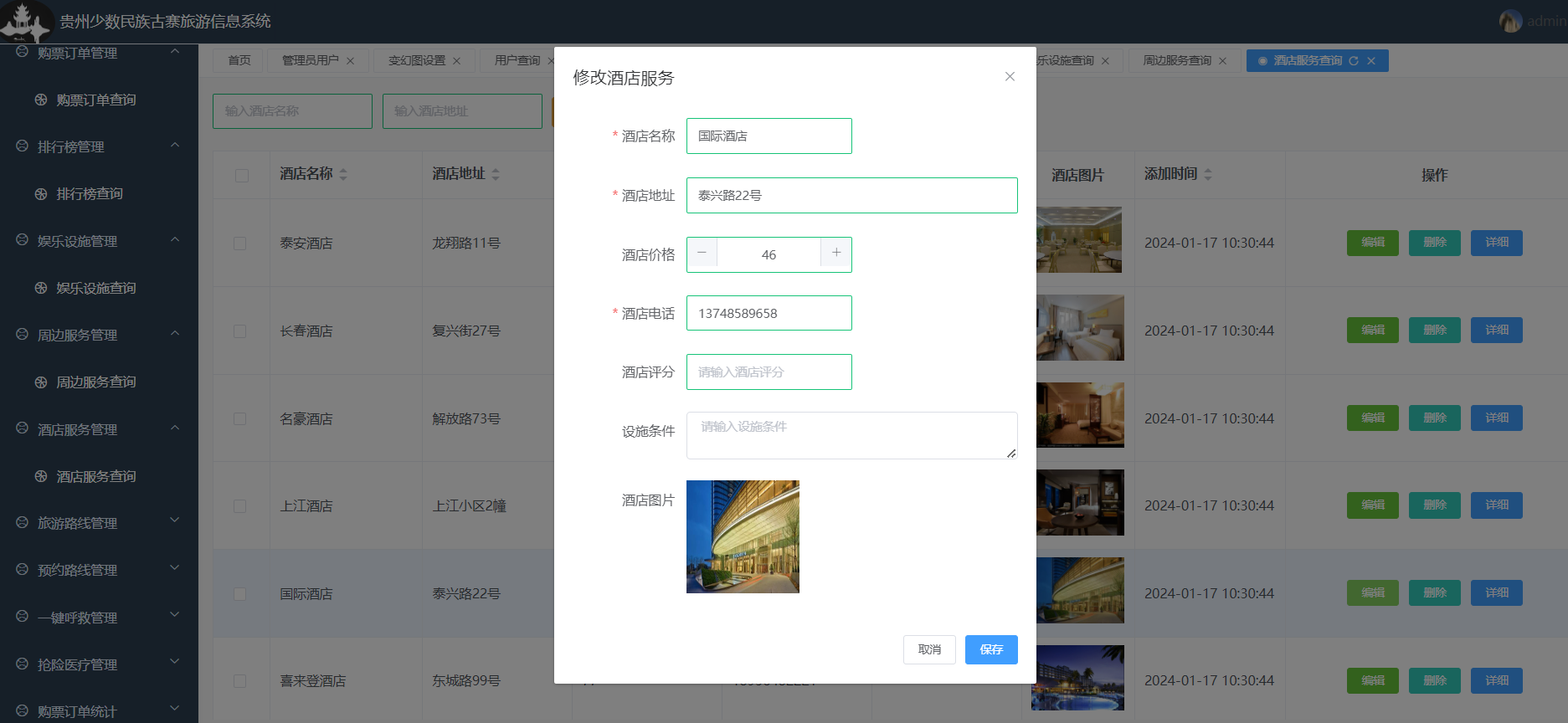Click 删除 in the 长春酒店 row
Viewport: 1568px width, 723px height.
click(x=1435, y=330)
